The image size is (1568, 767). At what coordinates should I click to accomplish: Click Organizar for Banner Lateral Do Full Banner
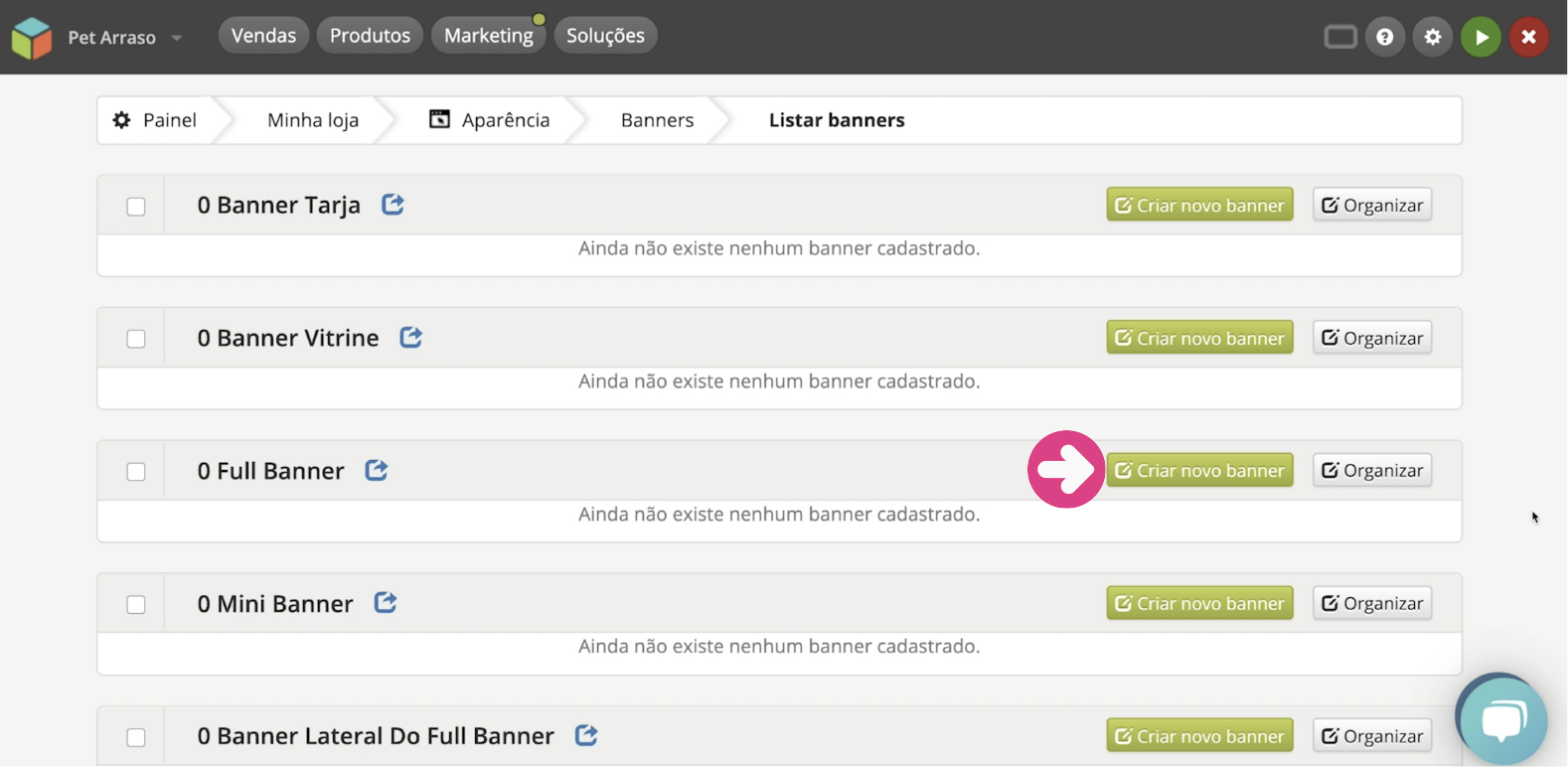click(1372, 736)
